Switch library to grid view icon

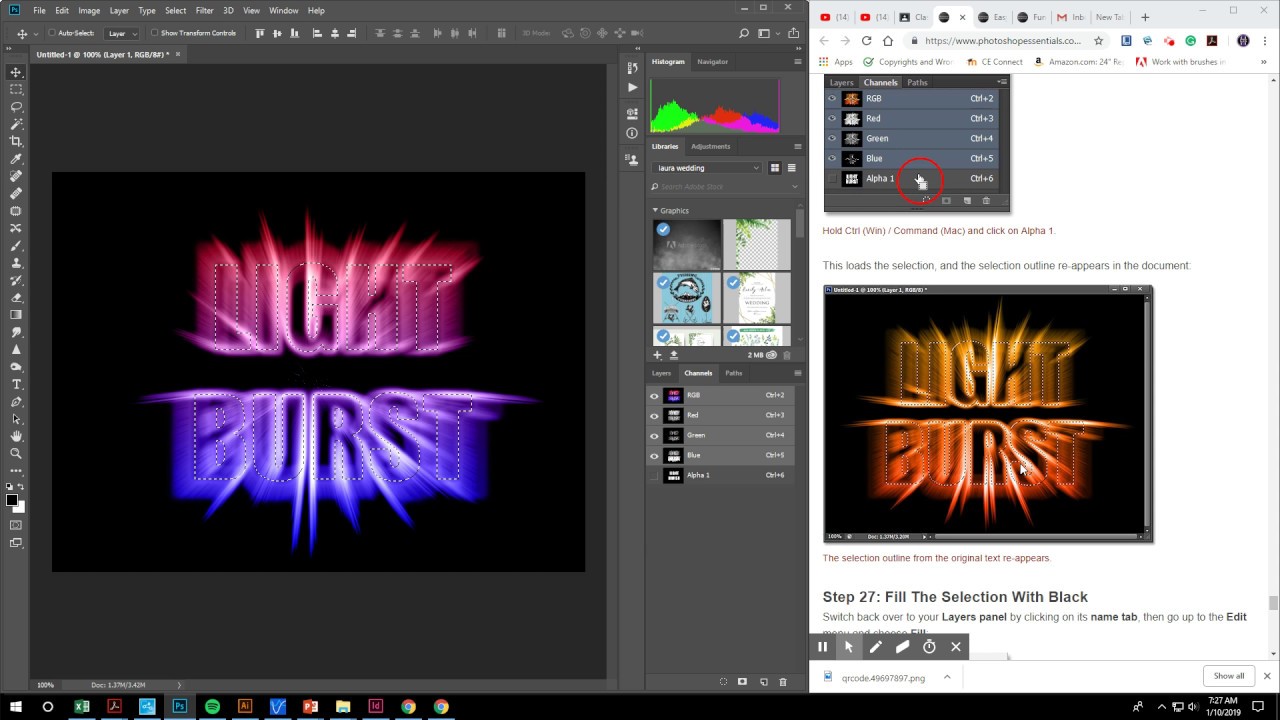[775, 168]
